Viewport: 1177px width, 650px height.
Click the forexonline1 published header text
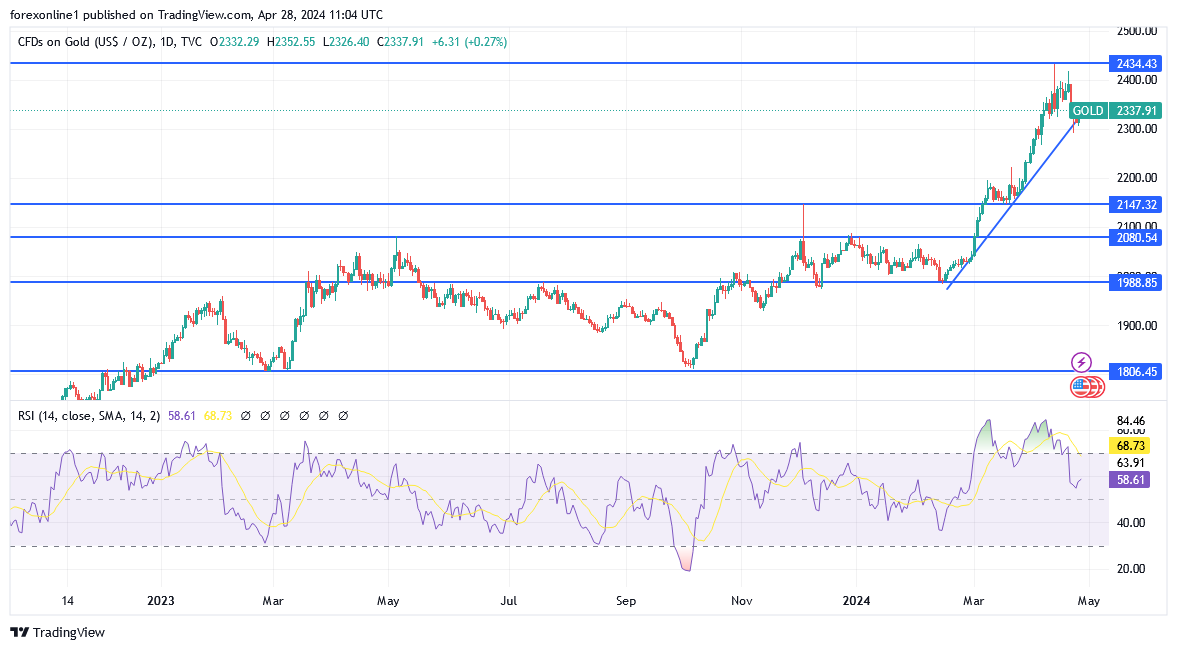[196, 15]
